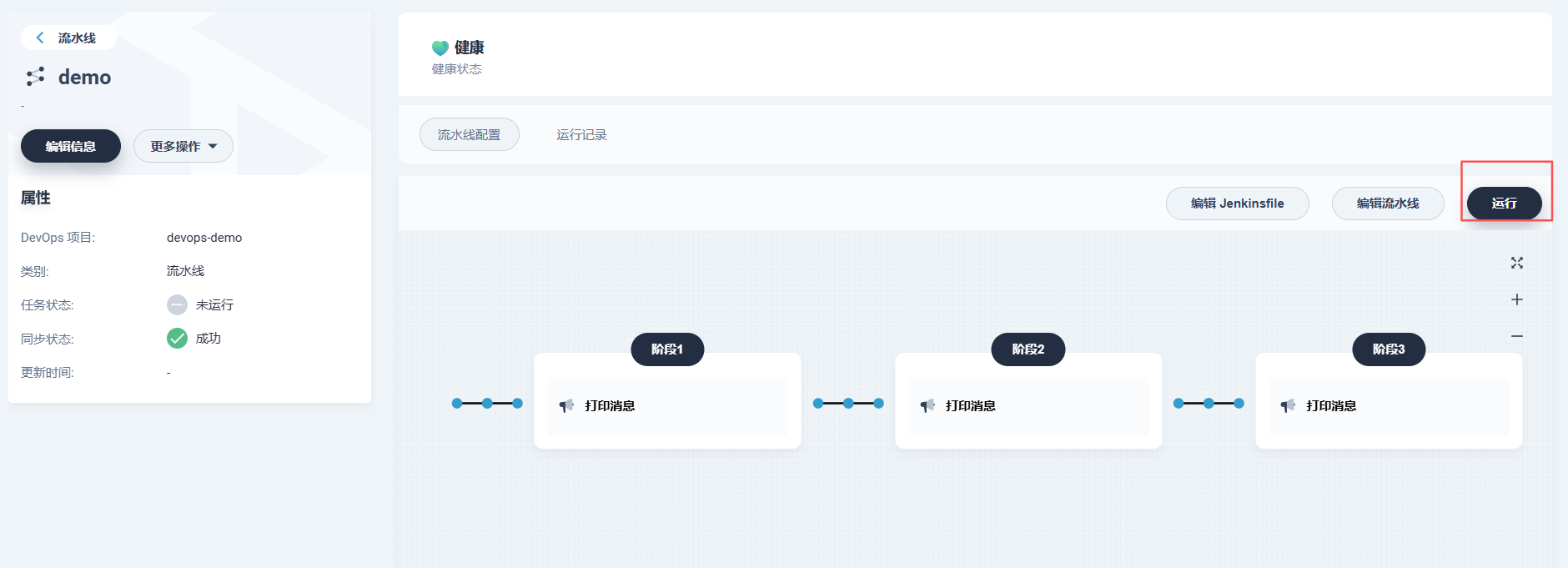Click the connector line before 阶段1
This screenshot has width=1568, height=568.
[x=487, y=404]
